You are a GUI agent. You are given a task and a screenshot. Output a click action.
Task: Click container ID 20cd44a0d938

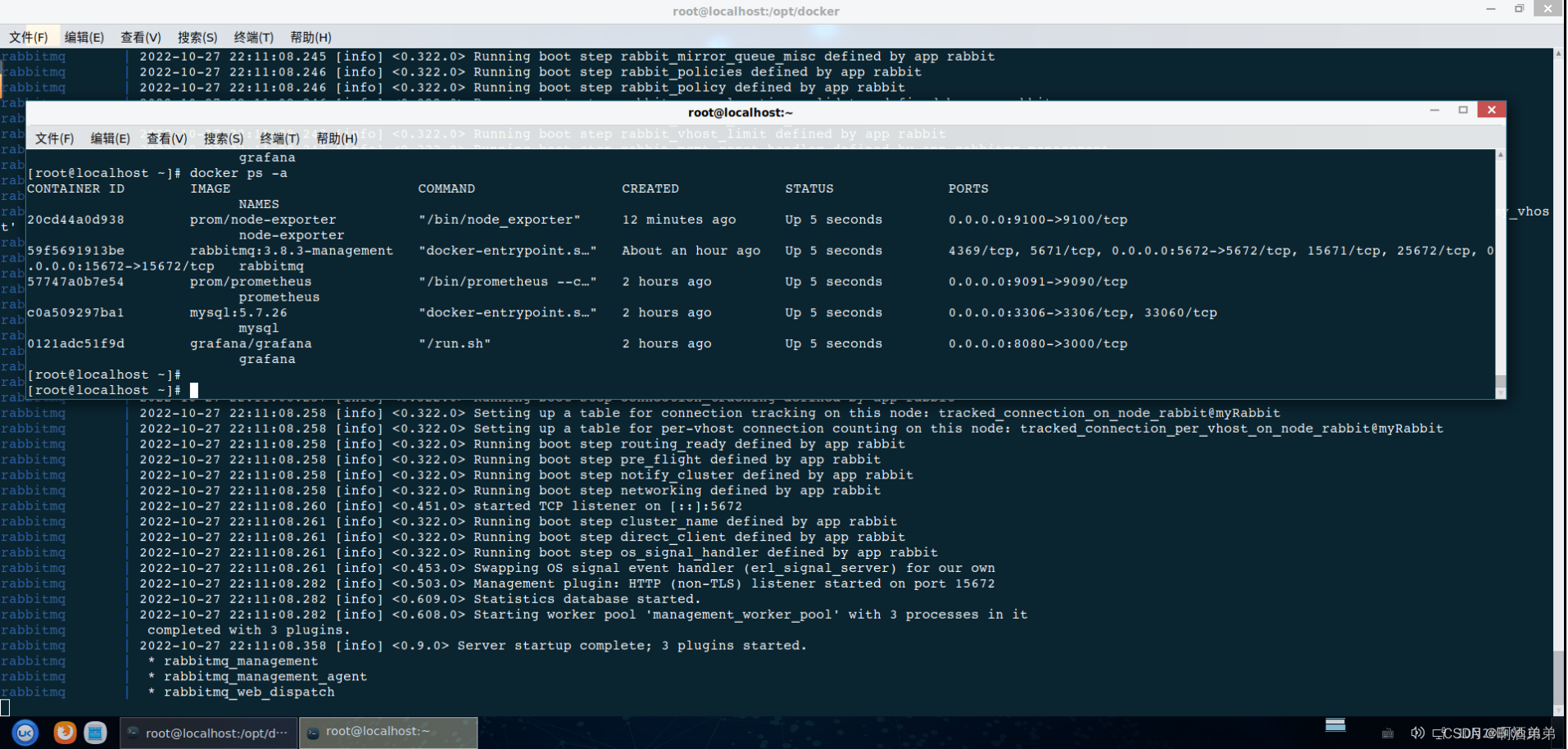pyautogui.click(x=75, y=220)
